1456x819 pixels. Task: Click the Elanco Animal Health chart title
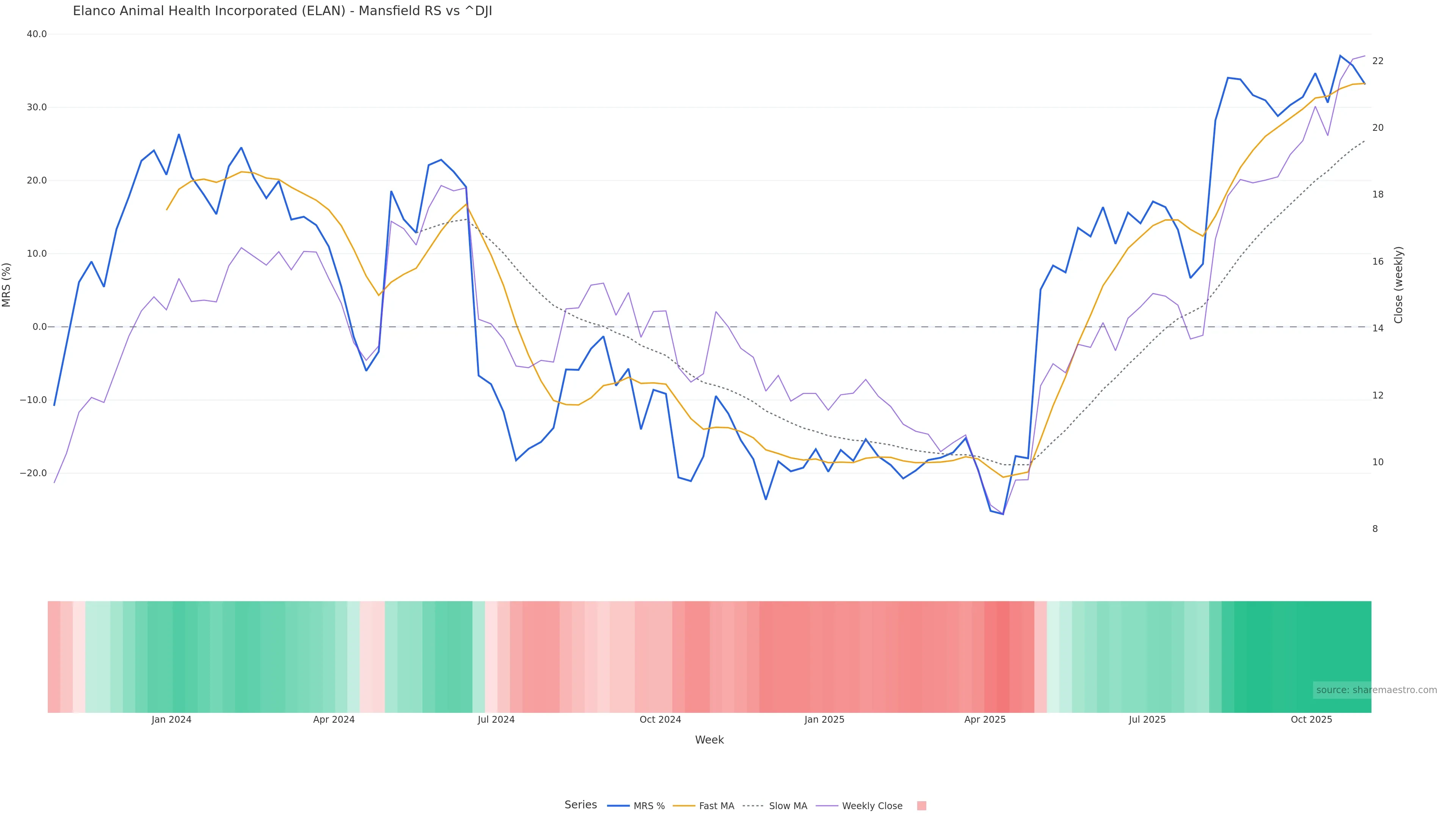click(282, 11)
